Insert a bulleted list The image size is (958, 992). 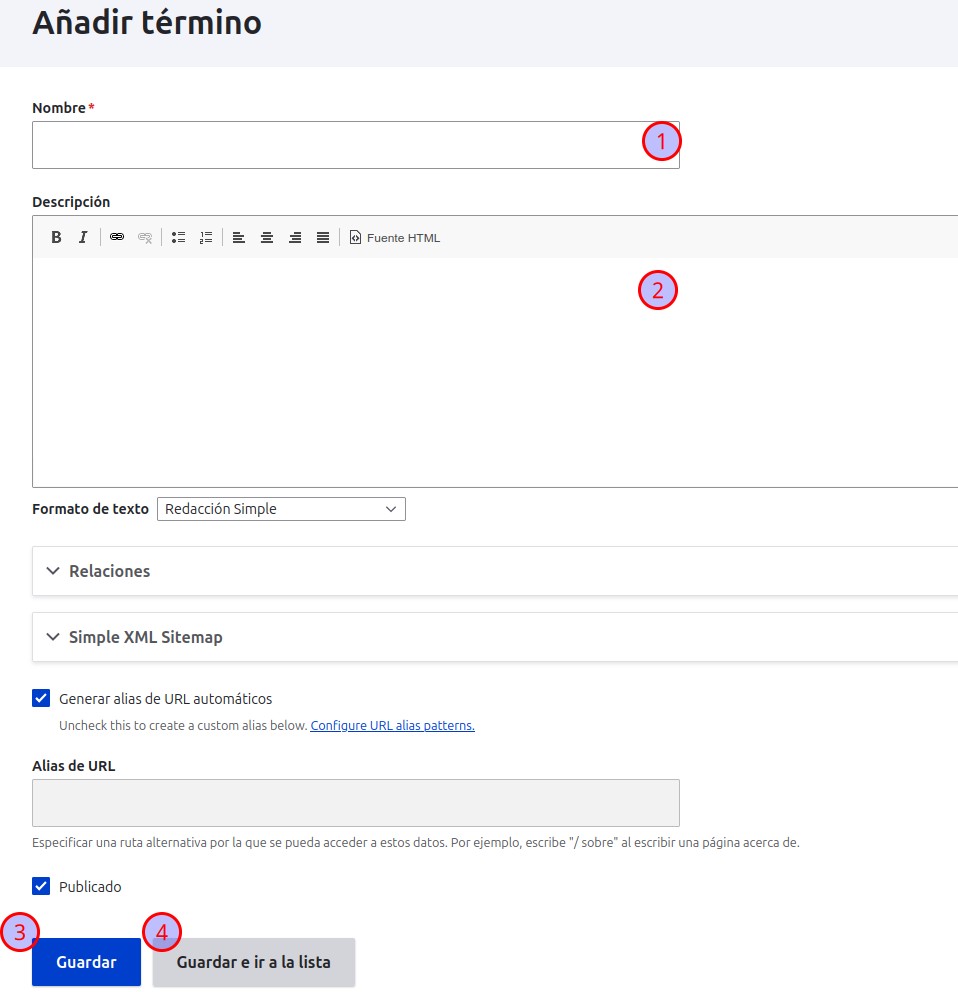point(179,237)
